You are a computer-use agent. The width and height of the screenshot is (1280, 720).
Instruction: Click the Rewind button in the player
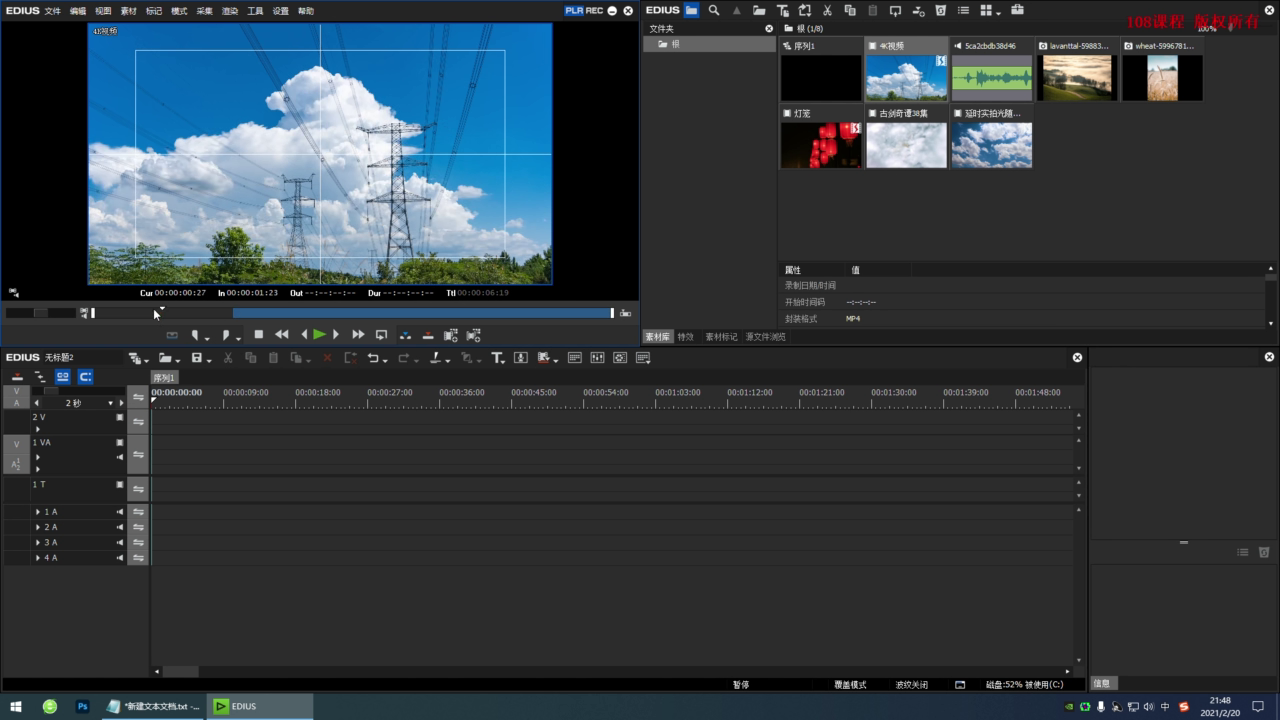(x=282, y=335)
